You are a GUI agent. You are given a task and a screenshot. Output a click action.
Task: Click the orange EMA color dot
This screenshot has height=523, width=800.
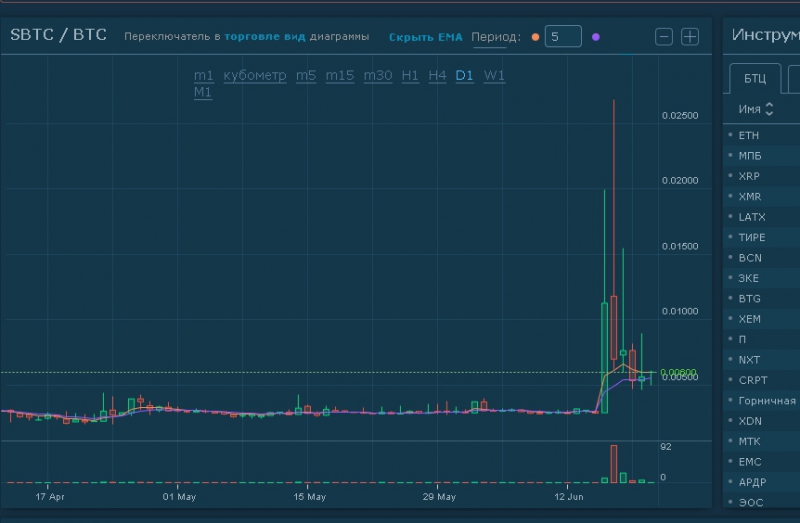tap(535, 37)
